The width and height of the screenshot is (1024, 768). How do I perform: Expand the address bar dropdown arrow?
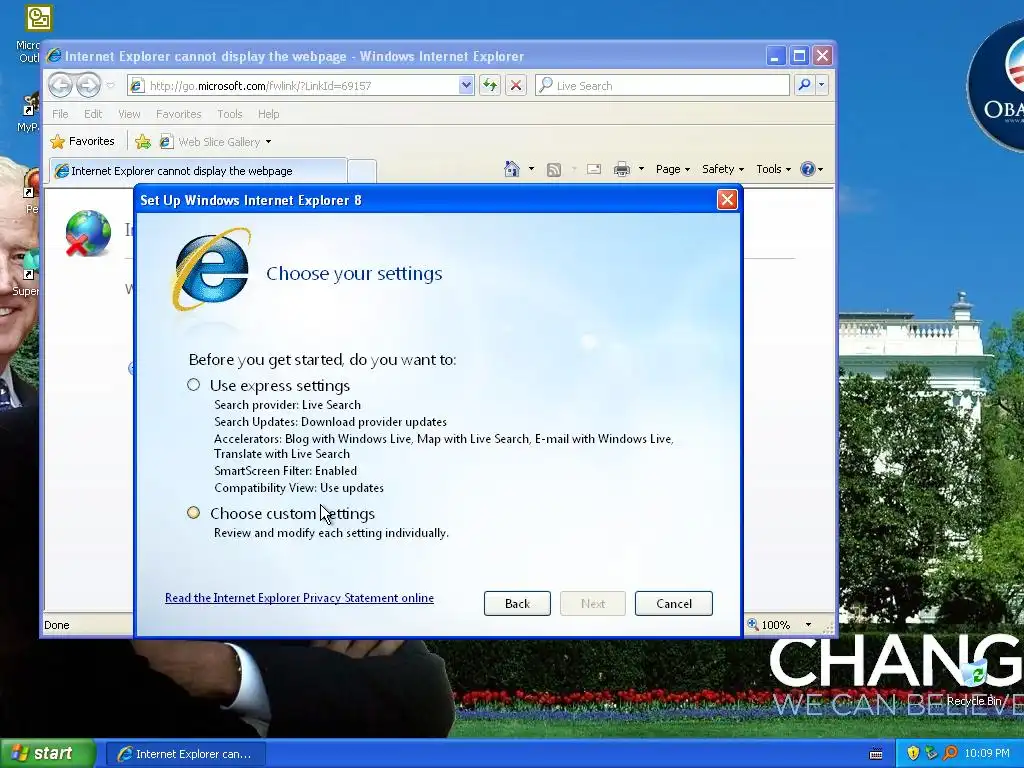tap(466, 86)
